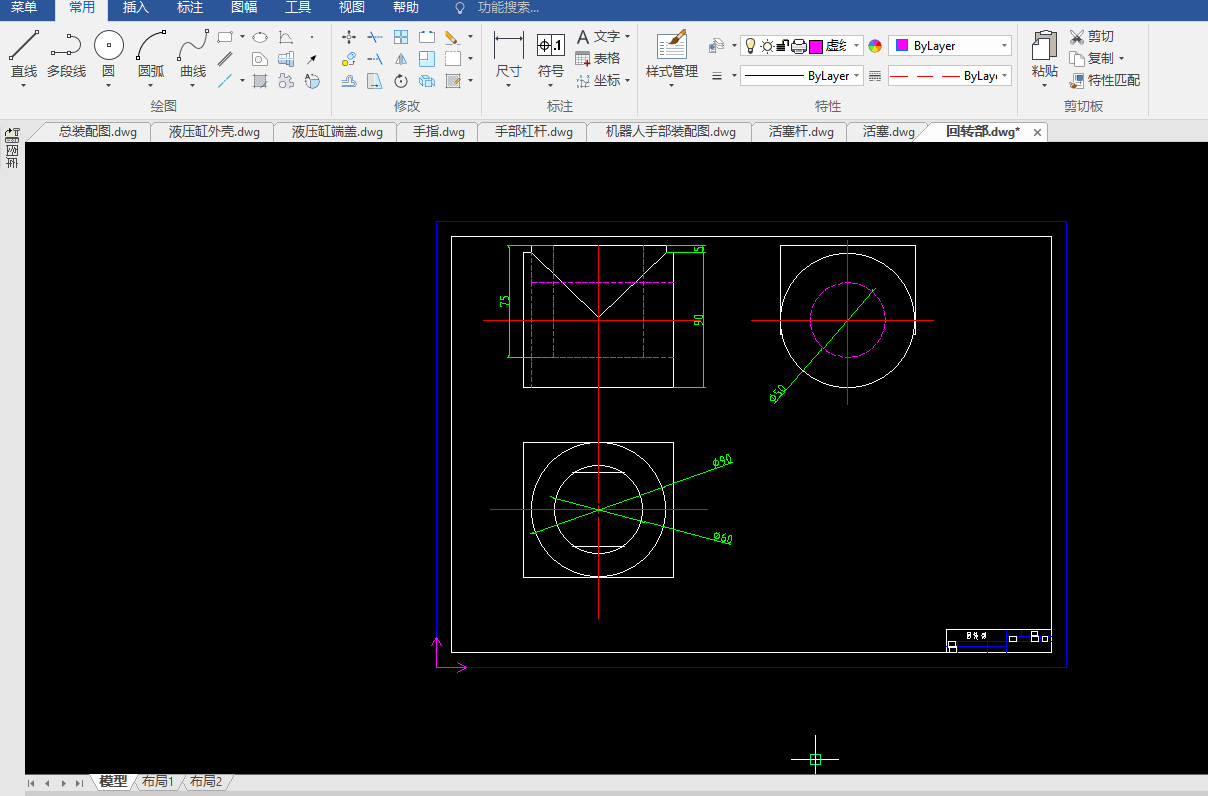
Task: Switch to the 布局2 layout tab
Action: coord(205,782)
